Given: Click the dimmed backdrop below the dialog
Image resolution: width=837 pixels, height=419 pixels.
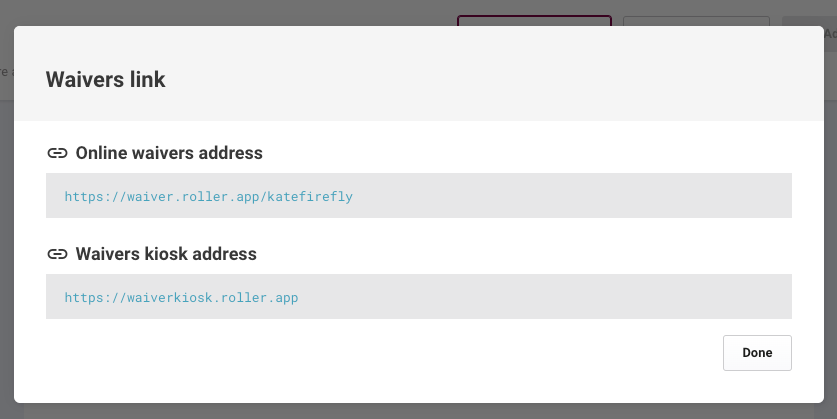Looking at the screenshot, I should tap(418, 411).
